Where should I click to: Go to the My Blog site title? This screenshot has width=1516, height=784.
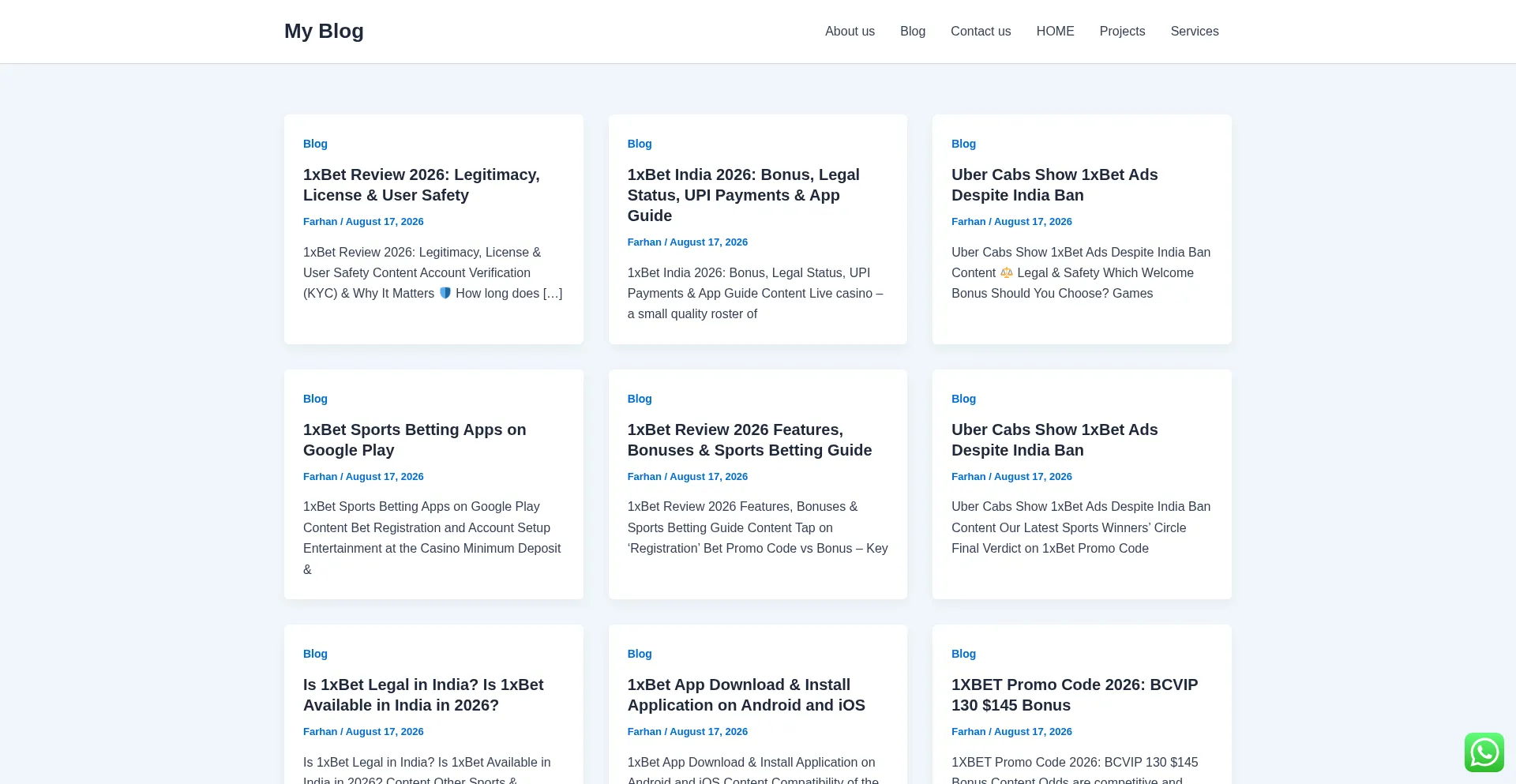324,31
